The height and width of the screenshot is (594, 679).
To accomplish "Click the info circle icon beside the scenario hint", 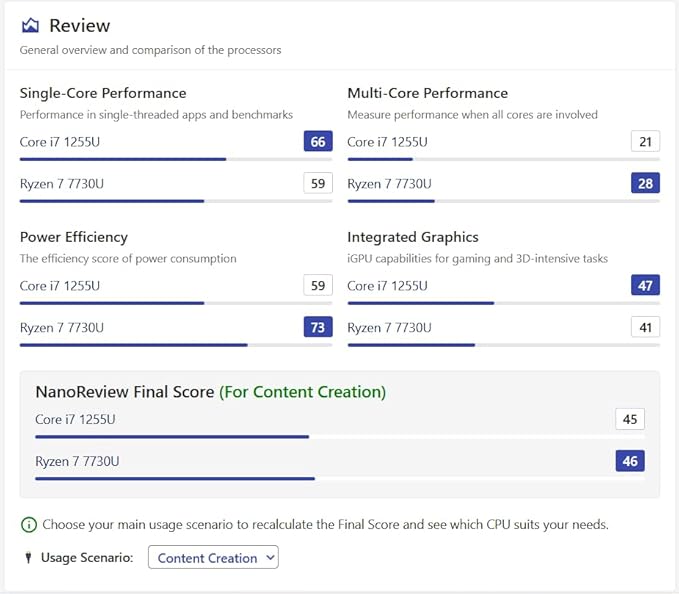I will coord(29,525).
